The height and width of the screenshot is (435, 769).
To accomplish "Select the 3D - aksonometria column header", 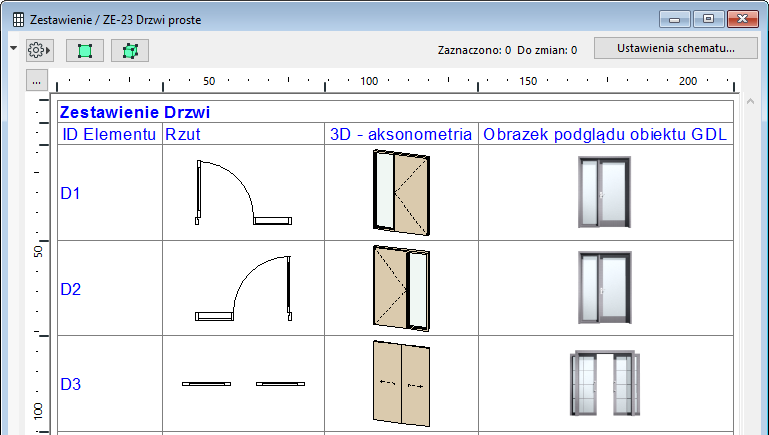I will click(401, 134).
